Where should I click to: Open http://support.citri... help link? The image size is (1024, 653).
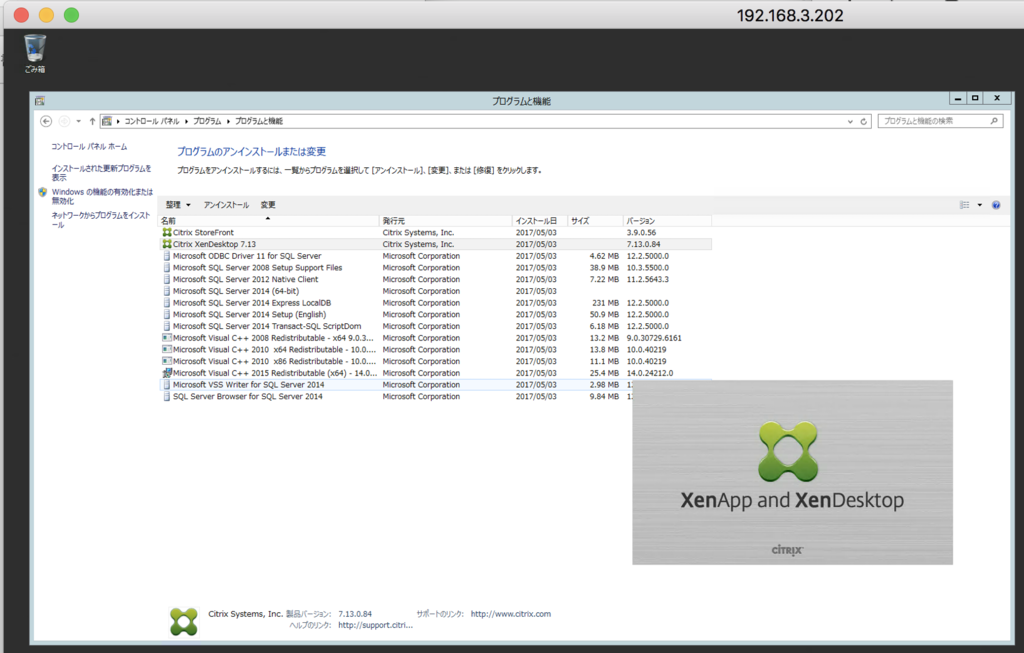tap(376, 625)
